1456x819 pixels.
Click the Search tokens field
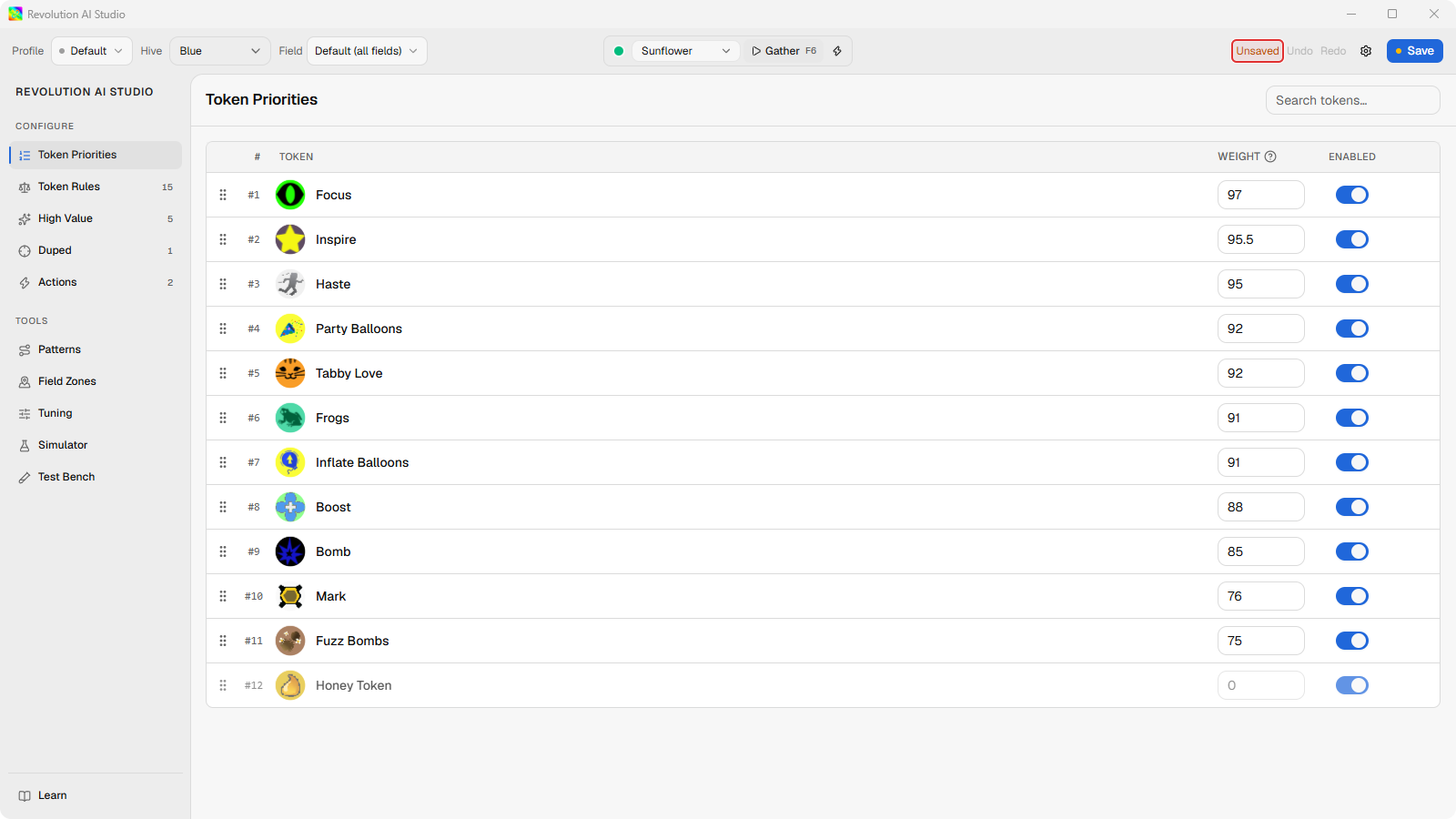pos(1352,100)
